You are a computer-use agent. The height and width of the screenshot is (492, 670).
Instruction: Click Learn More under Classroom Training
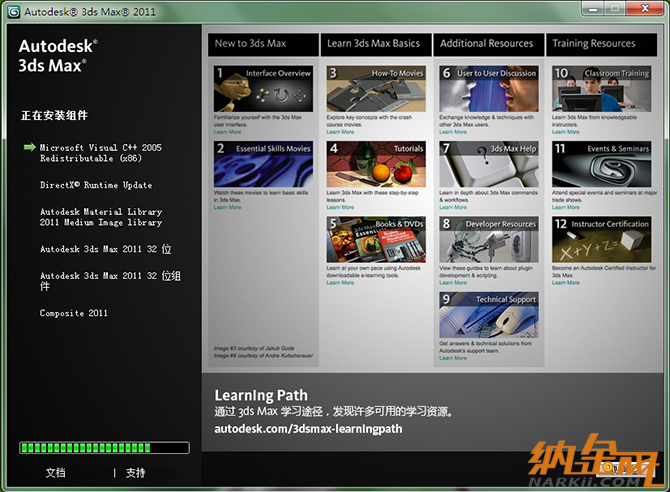[566, 132]
